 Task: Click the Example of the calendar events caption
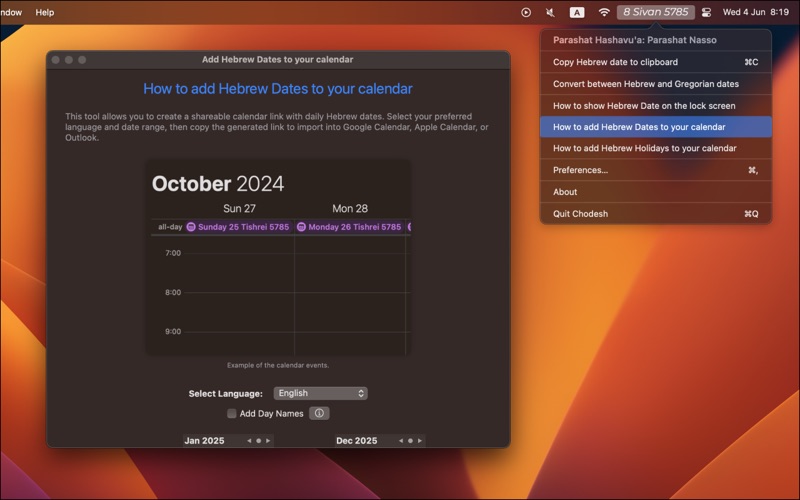(278, 365)
